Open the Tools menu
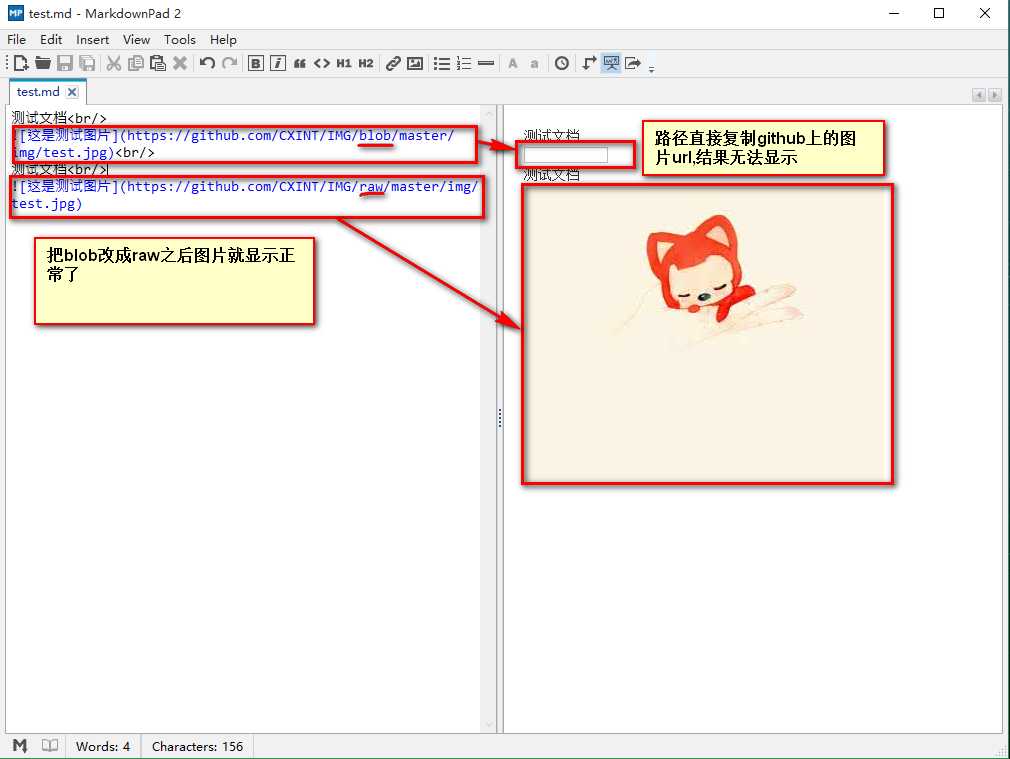Screen dimensions: 1010x759 tap(180, 39)
